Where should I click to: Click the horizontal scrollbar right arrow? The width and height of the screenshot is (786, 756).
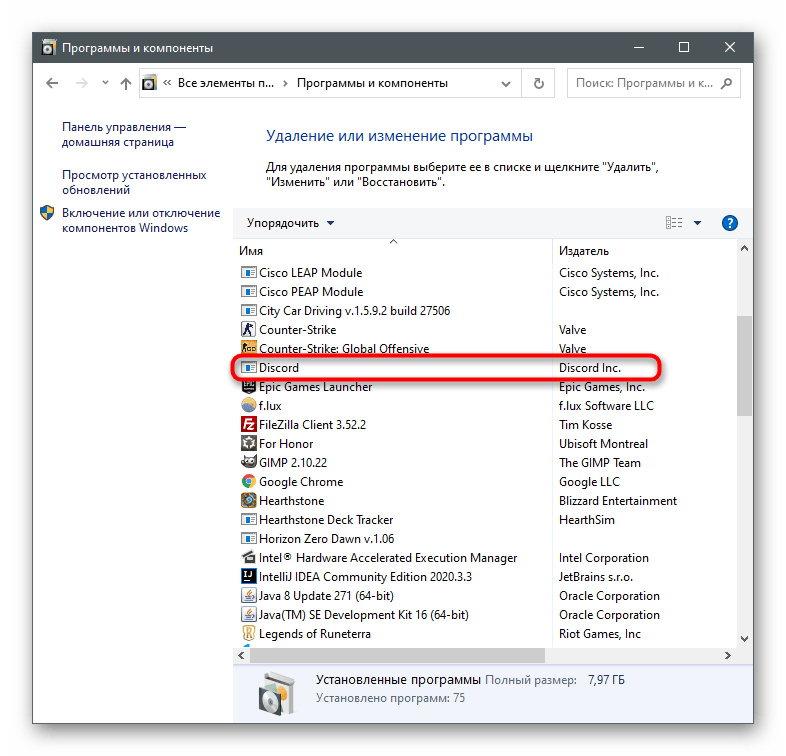point(728,655)
